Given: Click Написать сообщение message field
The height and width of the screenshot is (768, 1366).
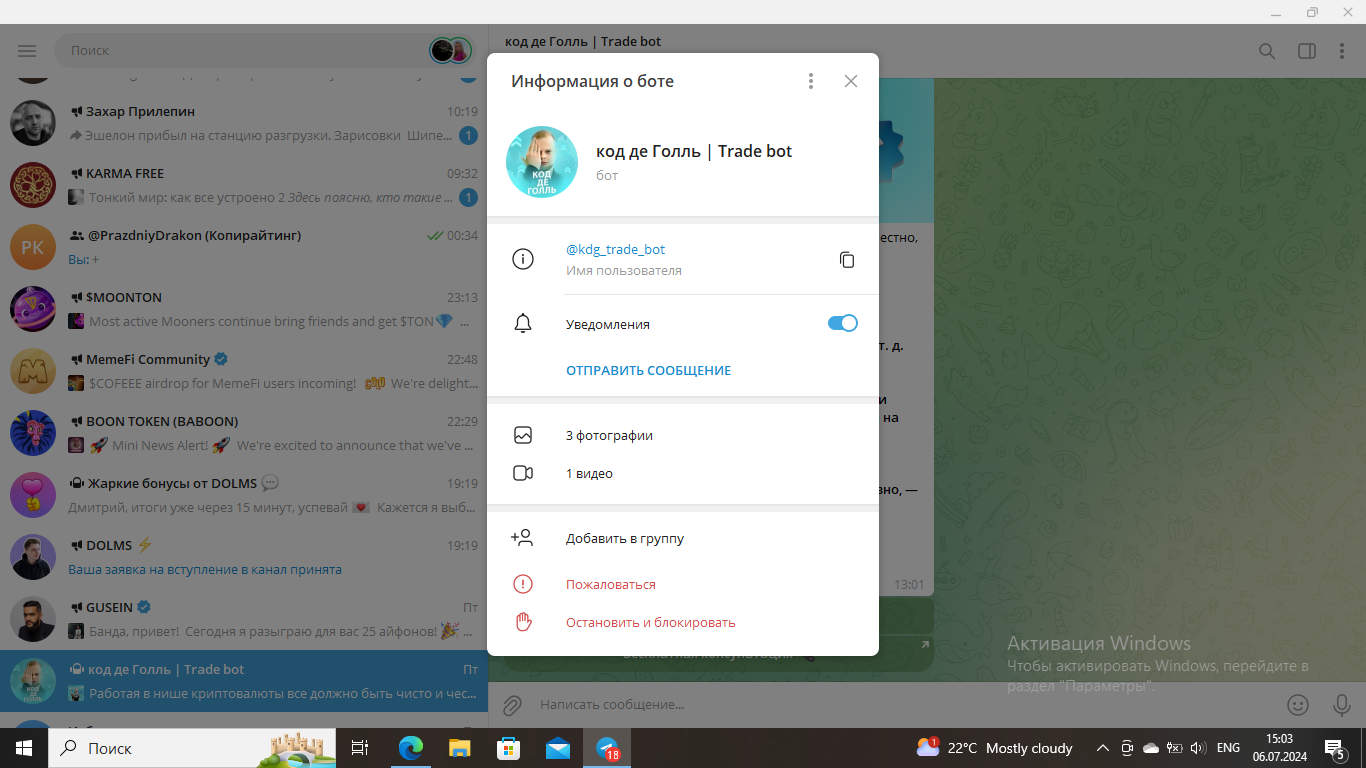Looking at the screenshot, I should click(905, 705).
